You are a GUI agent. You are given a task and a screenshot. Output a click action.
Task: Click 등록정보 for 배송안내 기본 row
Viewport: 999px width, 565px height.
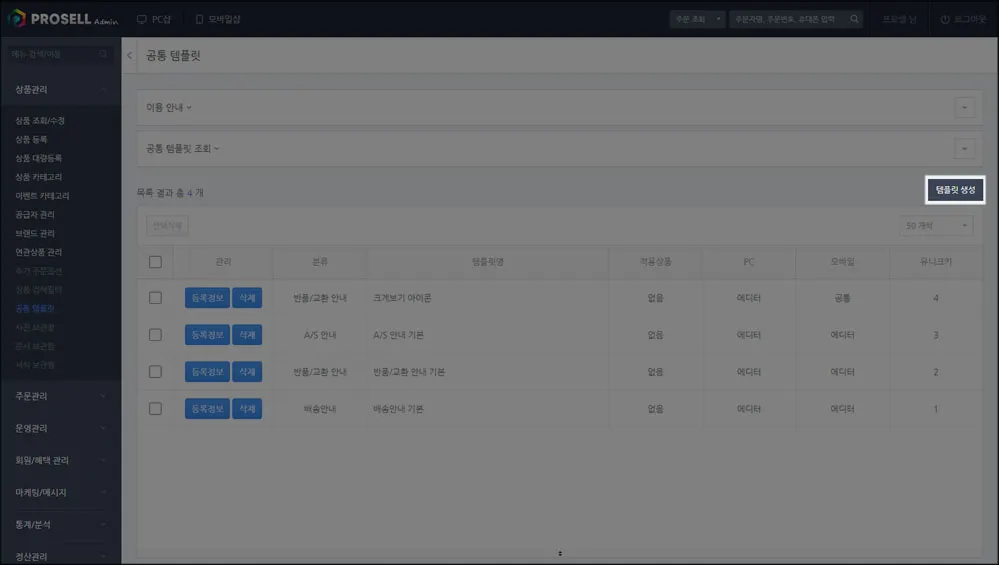(207, 409)
